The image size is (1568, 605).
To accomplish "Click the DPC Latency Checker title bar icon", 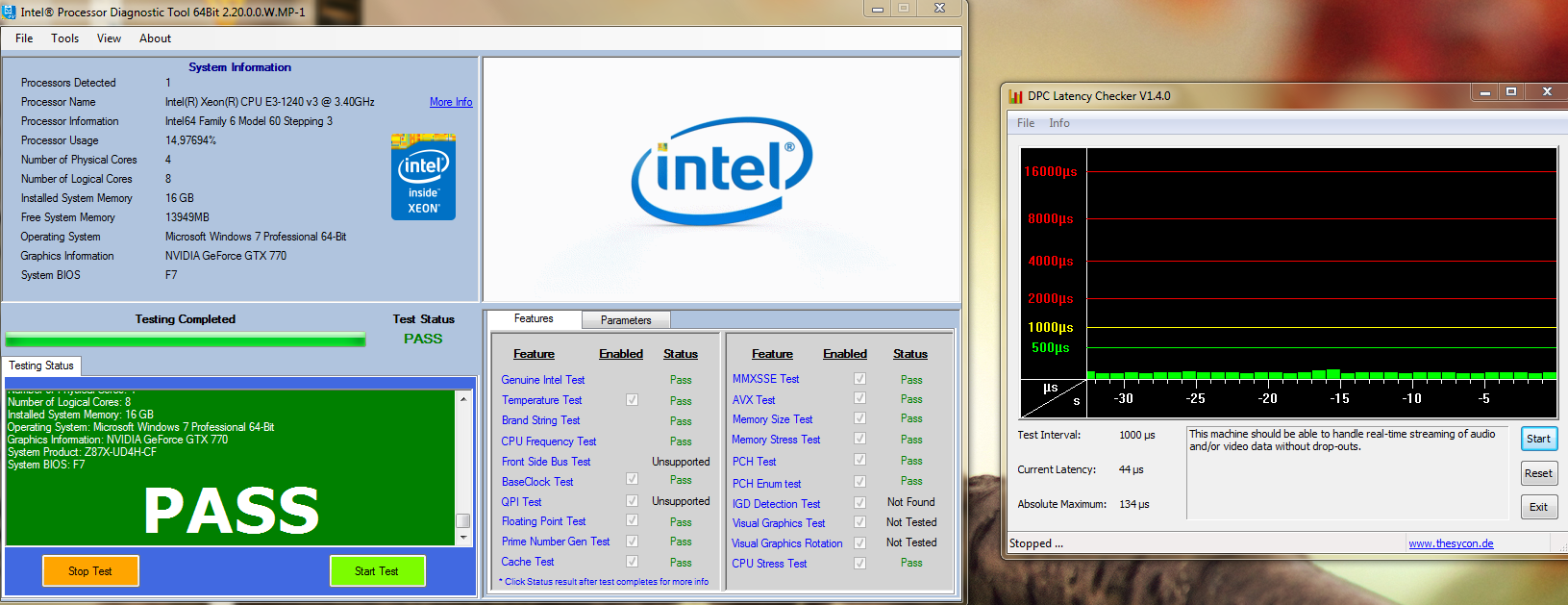I will point(1015,96).
